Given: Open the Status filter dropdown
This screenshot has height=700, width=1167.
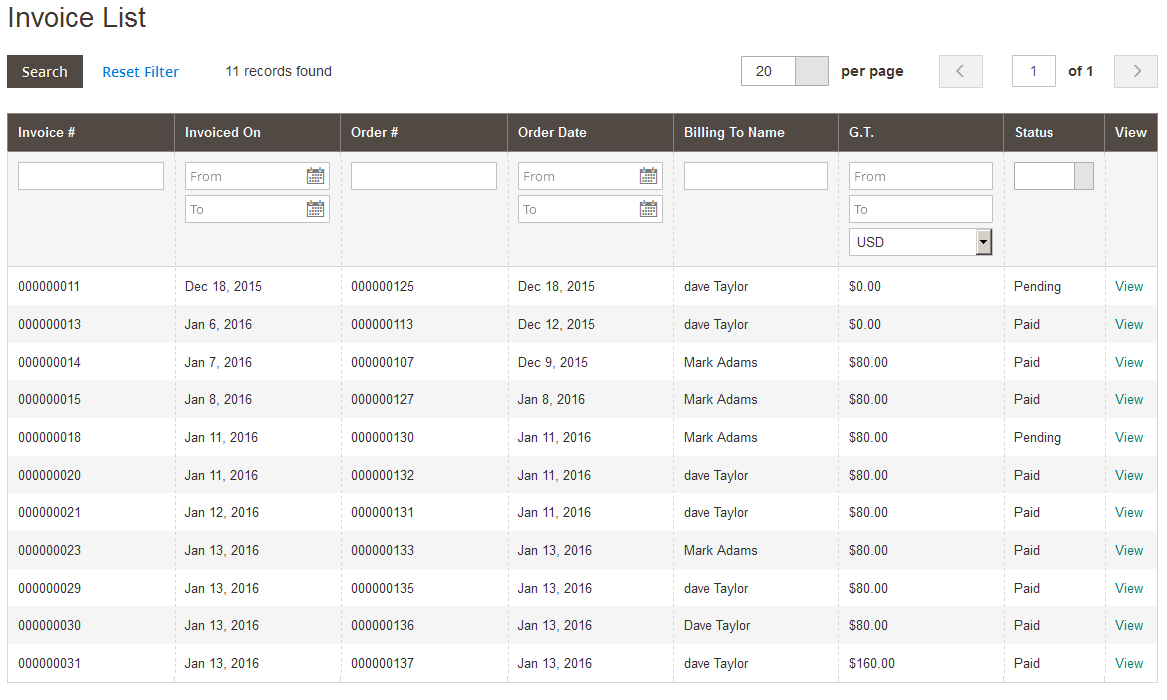Looking at the screenshot, I should pyautogui.click(x=1053, y=176).
